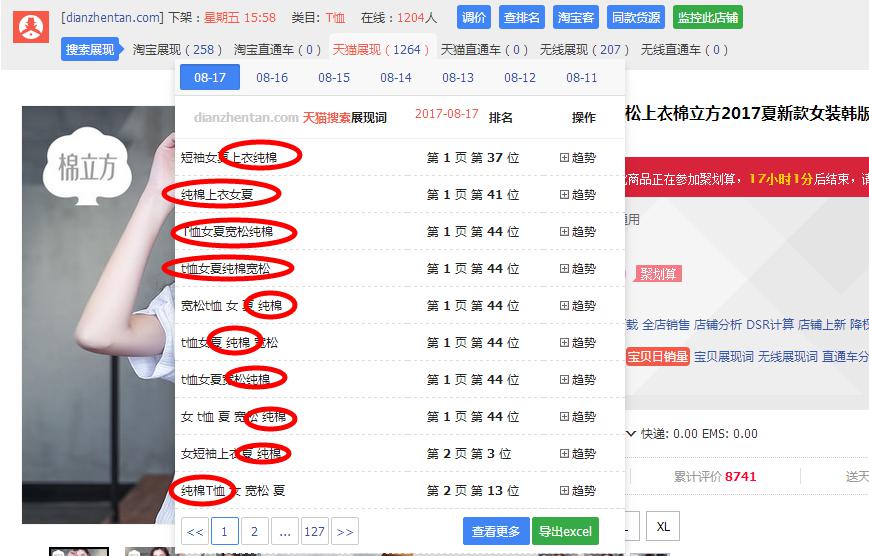Image resolution: width=869 pixels, height=556 pixels.
Task: Open the 无线展现 (207) tab
Action: pyautogui.click(x=584, y=49)
